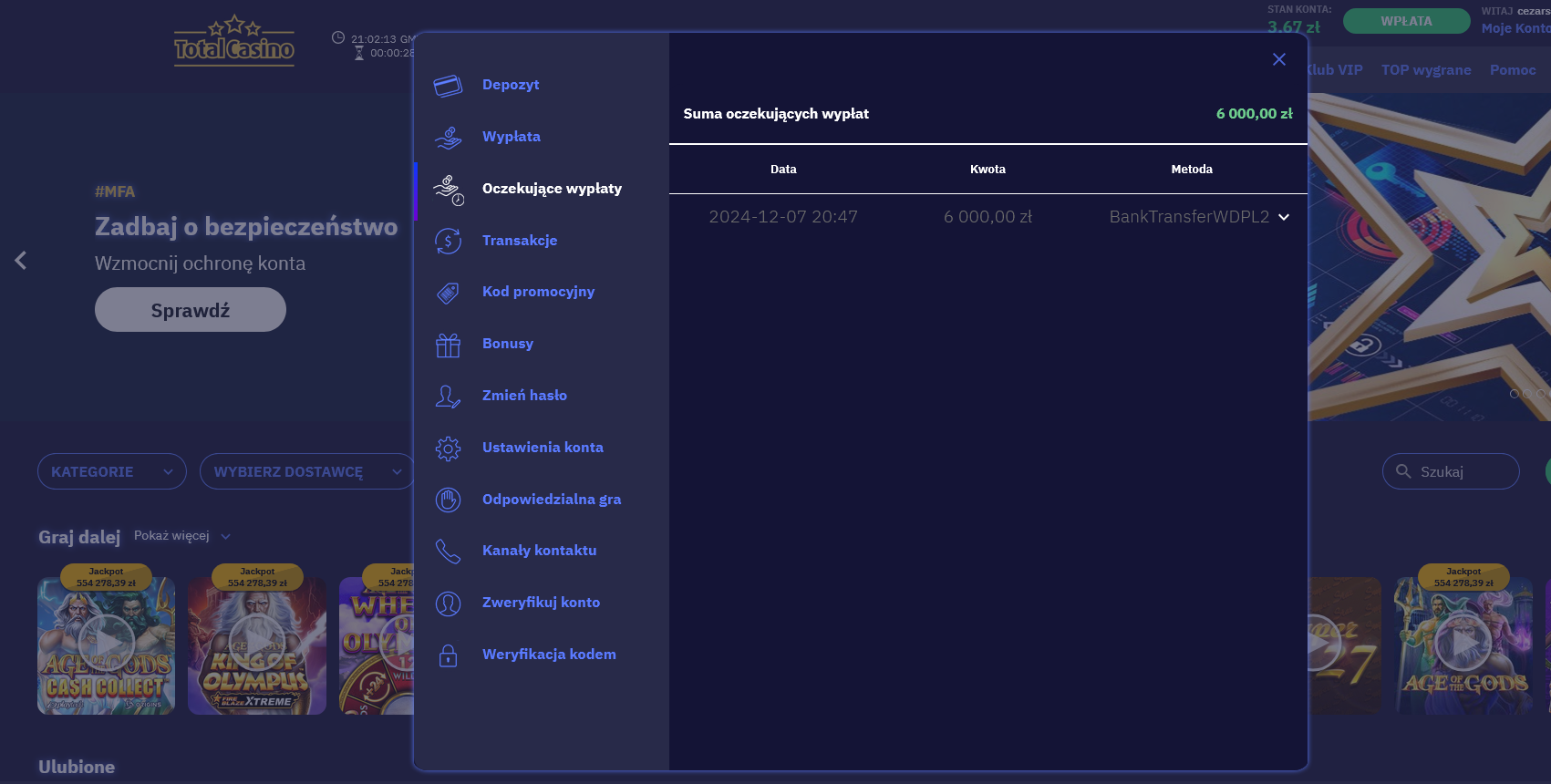Click the Weryfikacja kodem padlock icon
The width and height of the screenshot is (1551, 784).
coord(448,655)
